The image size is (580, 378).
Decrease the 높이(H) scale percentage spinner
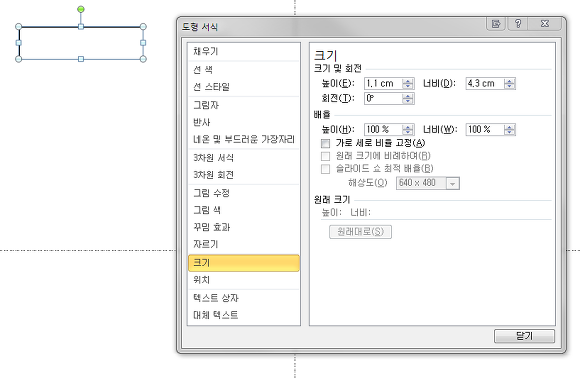[x=408, y=132]
